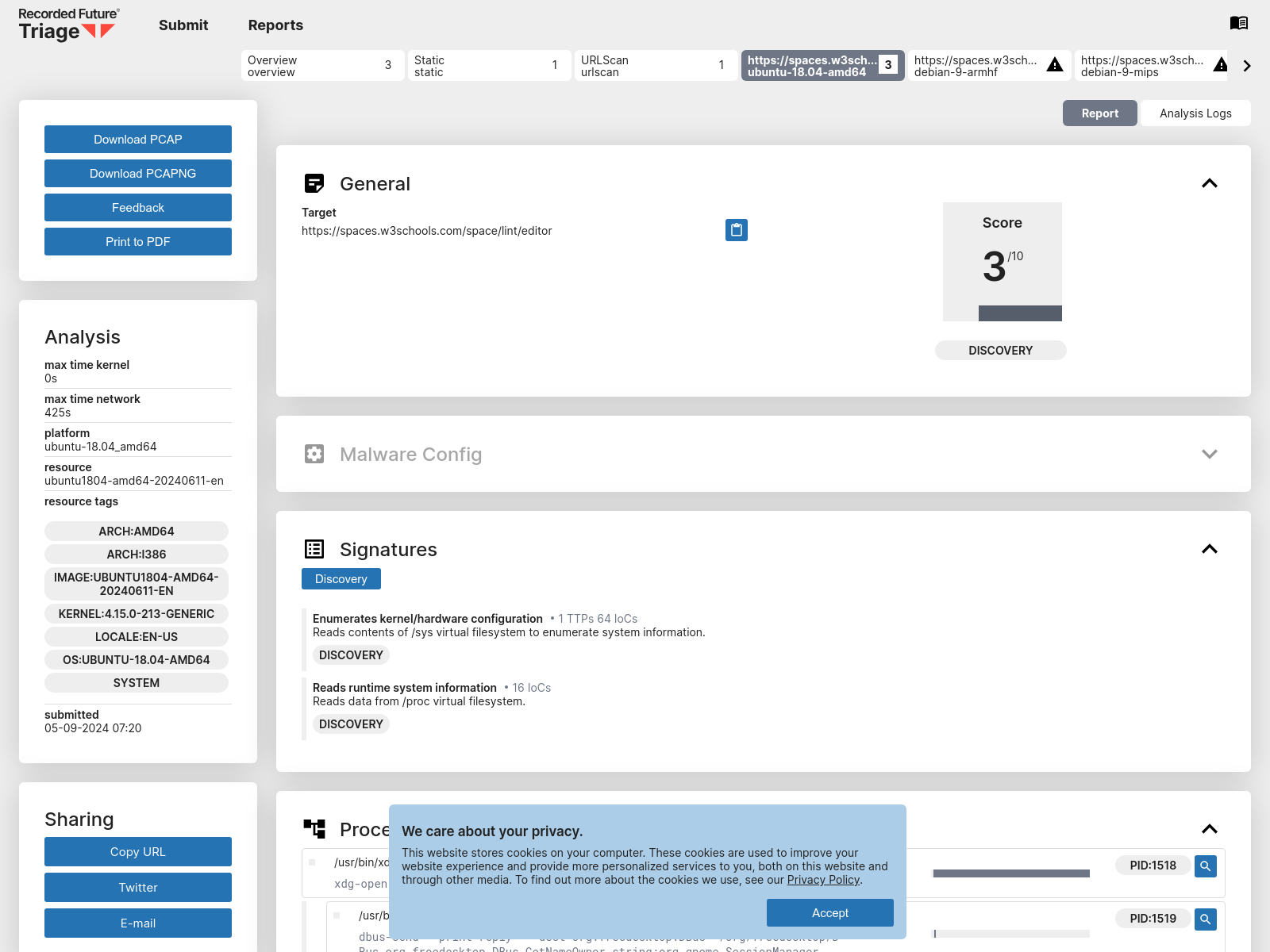This screenshot has height=952, width=1270.
Task: Accept the privacy cookies
Action: pos(830,912)
